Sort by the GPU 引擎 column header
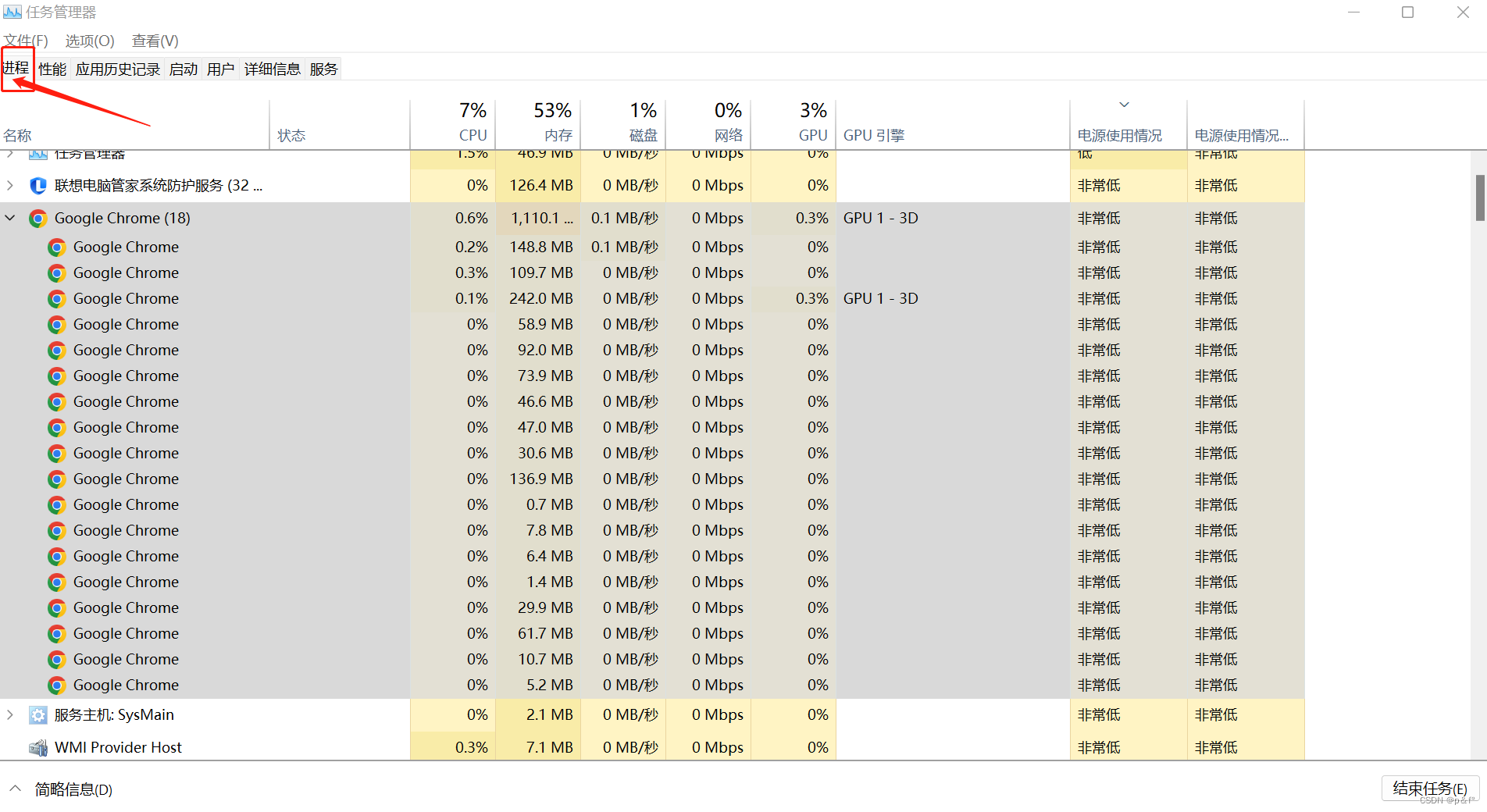This screenshot has width=1487, height=812. pos(953,125)
